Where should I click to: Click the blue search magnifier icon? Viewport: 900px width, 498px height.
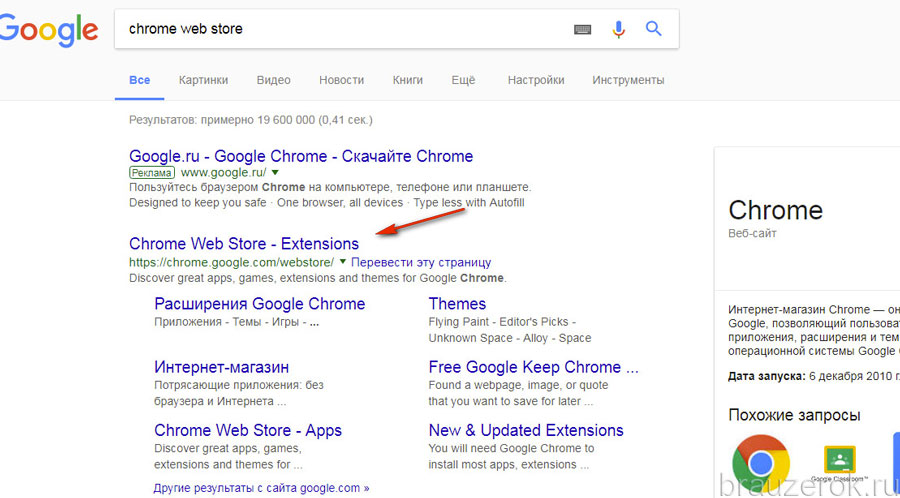(654, 28)
